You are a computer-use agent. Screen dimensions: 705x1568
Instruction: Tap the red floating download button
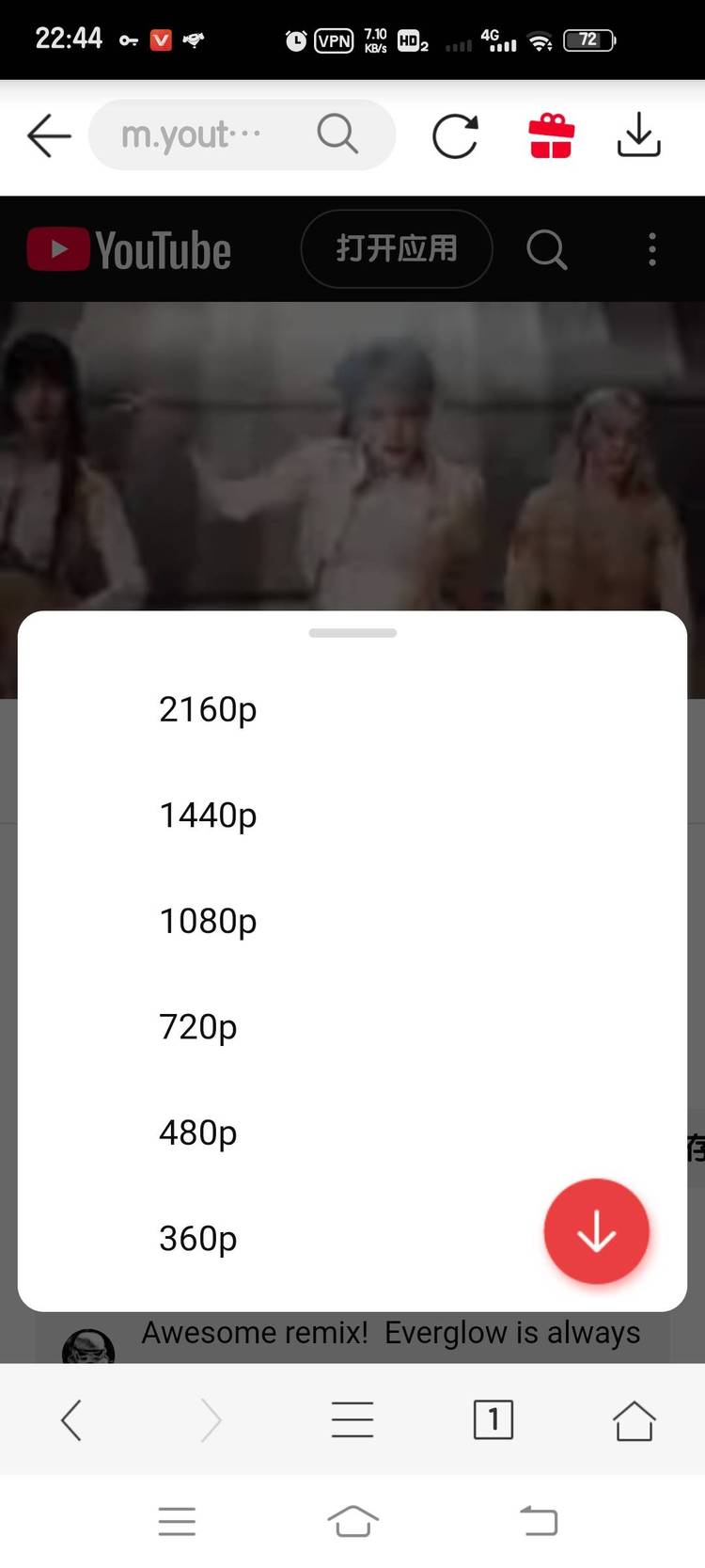[x=596, y=1230]
